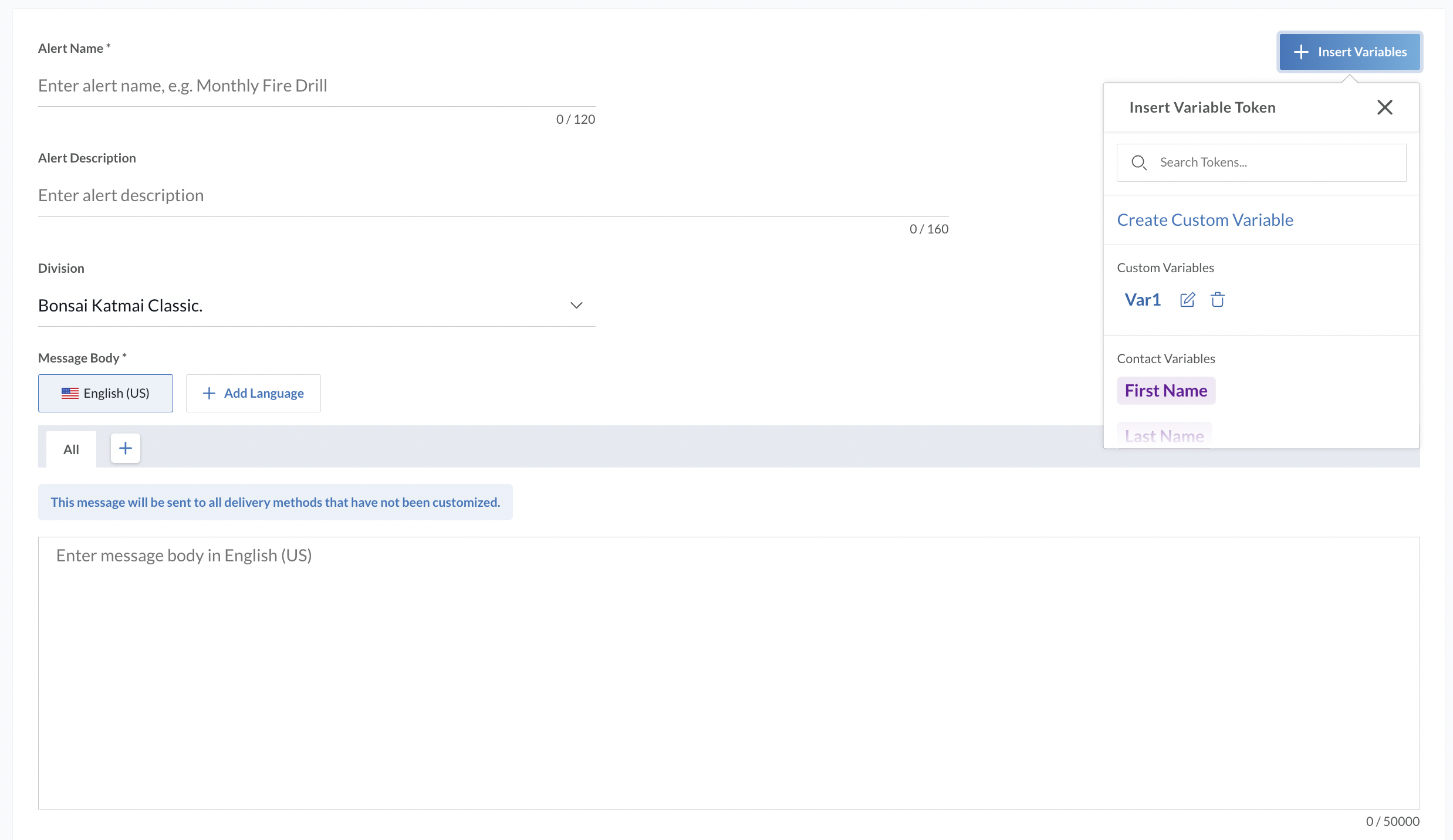The width and height of the screenshot is (1453, 840).
Task: Click the plus icon in Add Language
Action: (x=209, y=393)
